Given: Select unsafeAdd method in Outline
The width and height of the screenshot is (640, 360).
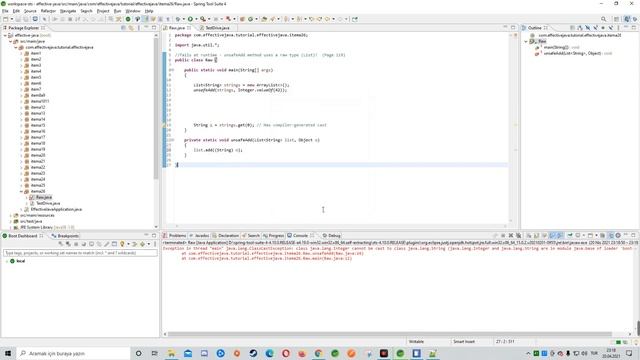Looking at the screenshot, I should point(573,53).
